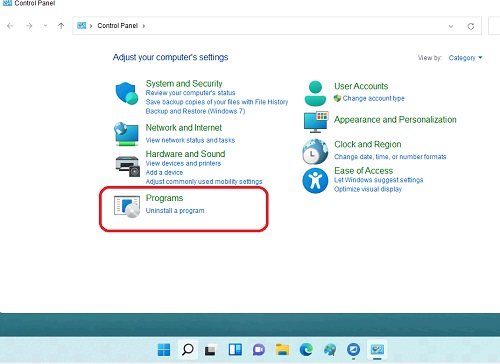Open Appearance and Personalization heading
Viewport: 500px width, 364px height.
(x=395, y=120)
